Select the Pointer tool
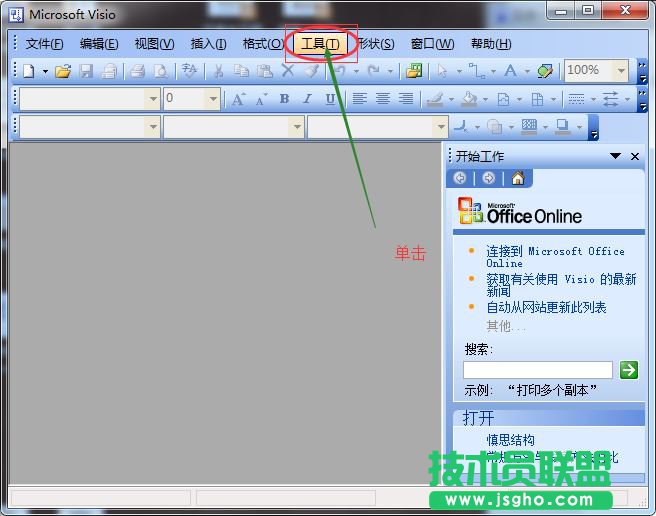This screenshot has height=516, width=656. tap(442, 71)
